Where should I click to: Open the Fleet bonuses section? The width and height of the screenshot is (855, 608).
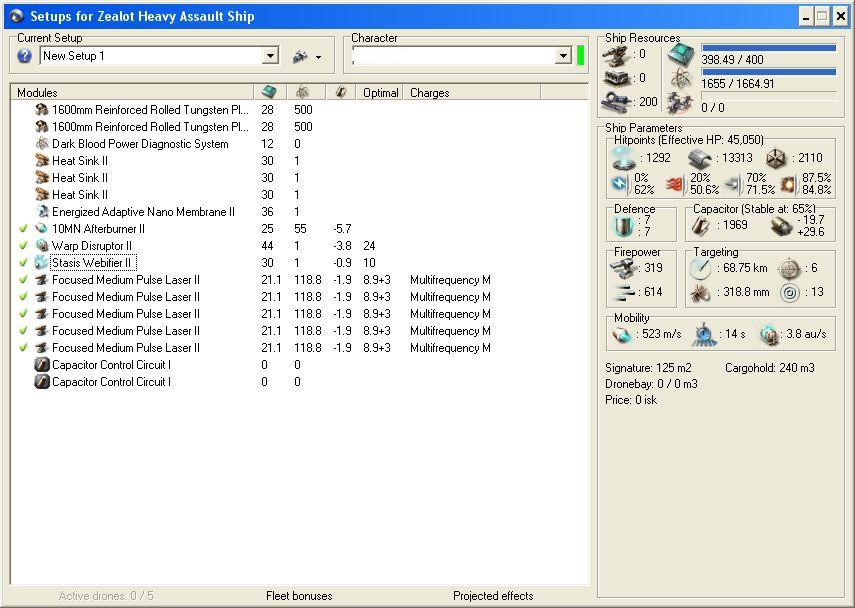tap(299, 595)
